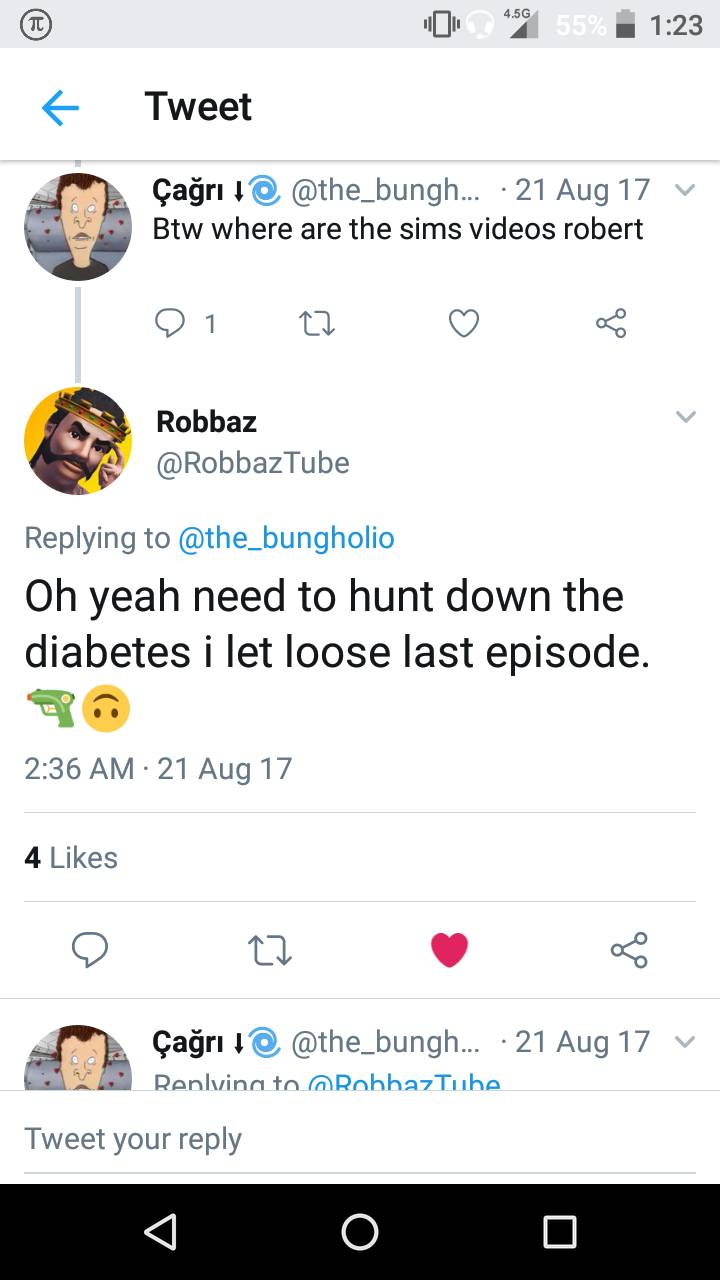The width and height of the screenshot is (720, 1280).
Task: Open the options chevron on Robbaz's tweet
Action: pyautogui.click(x=686, y=417)
